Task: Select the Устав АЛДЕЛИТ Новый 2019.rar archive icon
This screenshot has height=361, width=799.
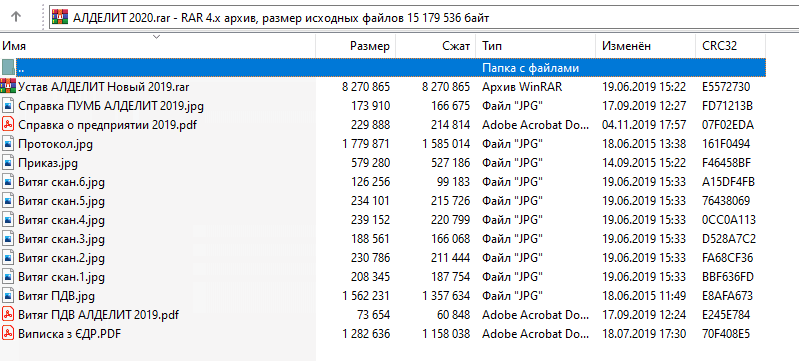Action: (x=8, y=86)
